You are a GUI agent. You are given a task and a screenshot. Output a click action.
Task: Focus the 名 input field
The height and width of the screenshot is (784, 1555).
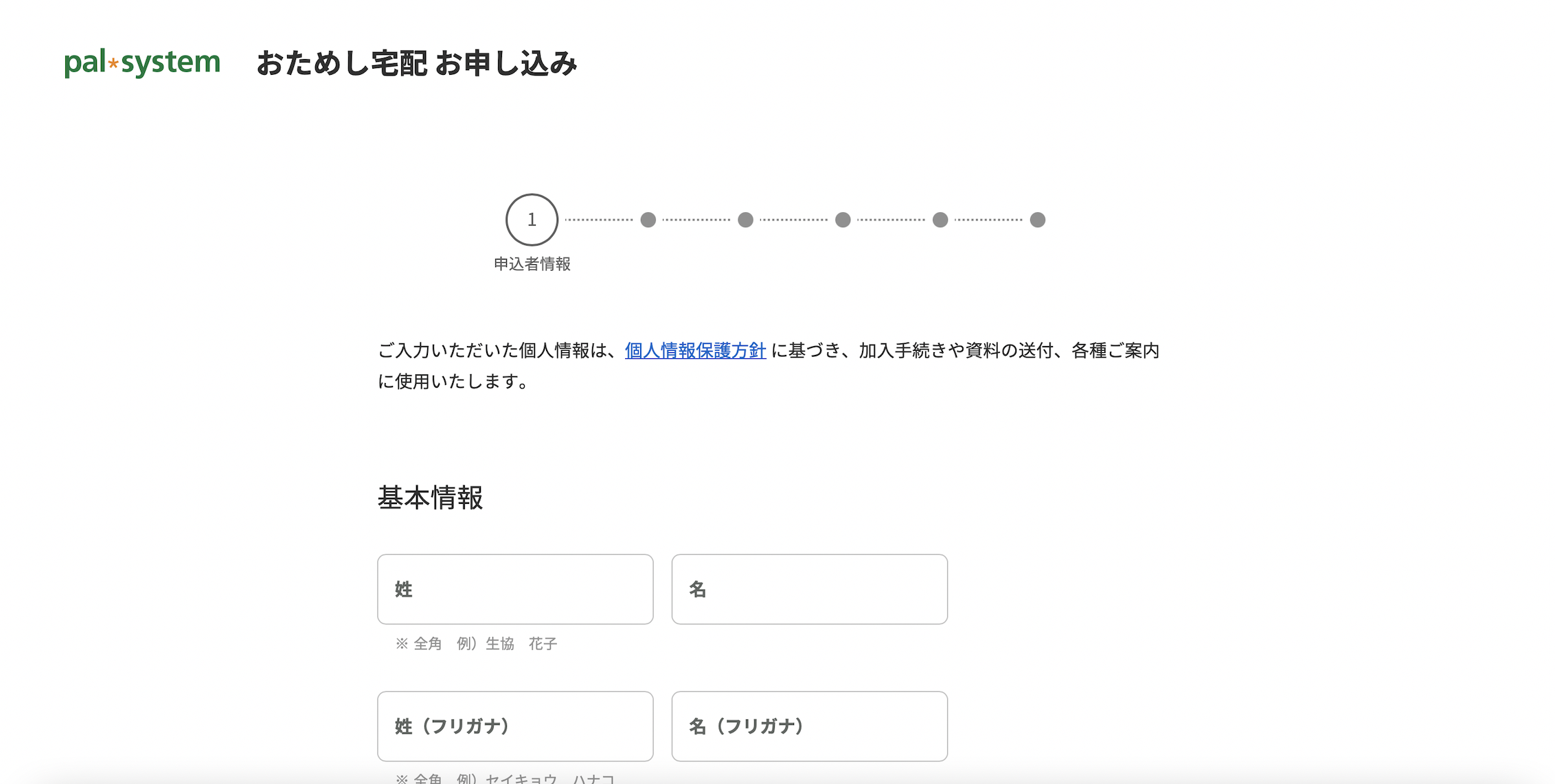coord(809,589)
